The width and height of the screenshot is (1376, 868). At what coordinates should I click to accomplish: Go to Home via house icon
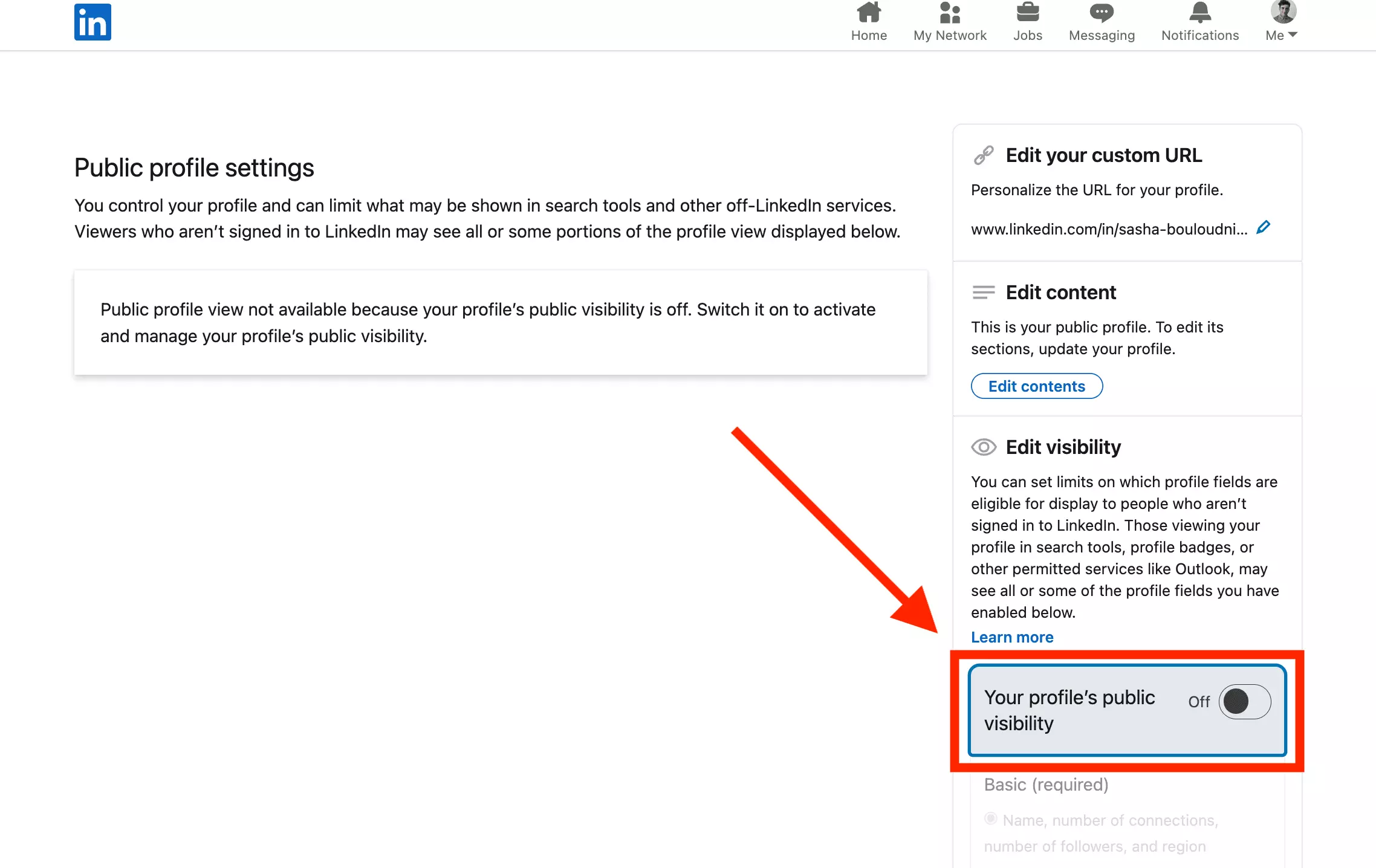coord(869,12)
